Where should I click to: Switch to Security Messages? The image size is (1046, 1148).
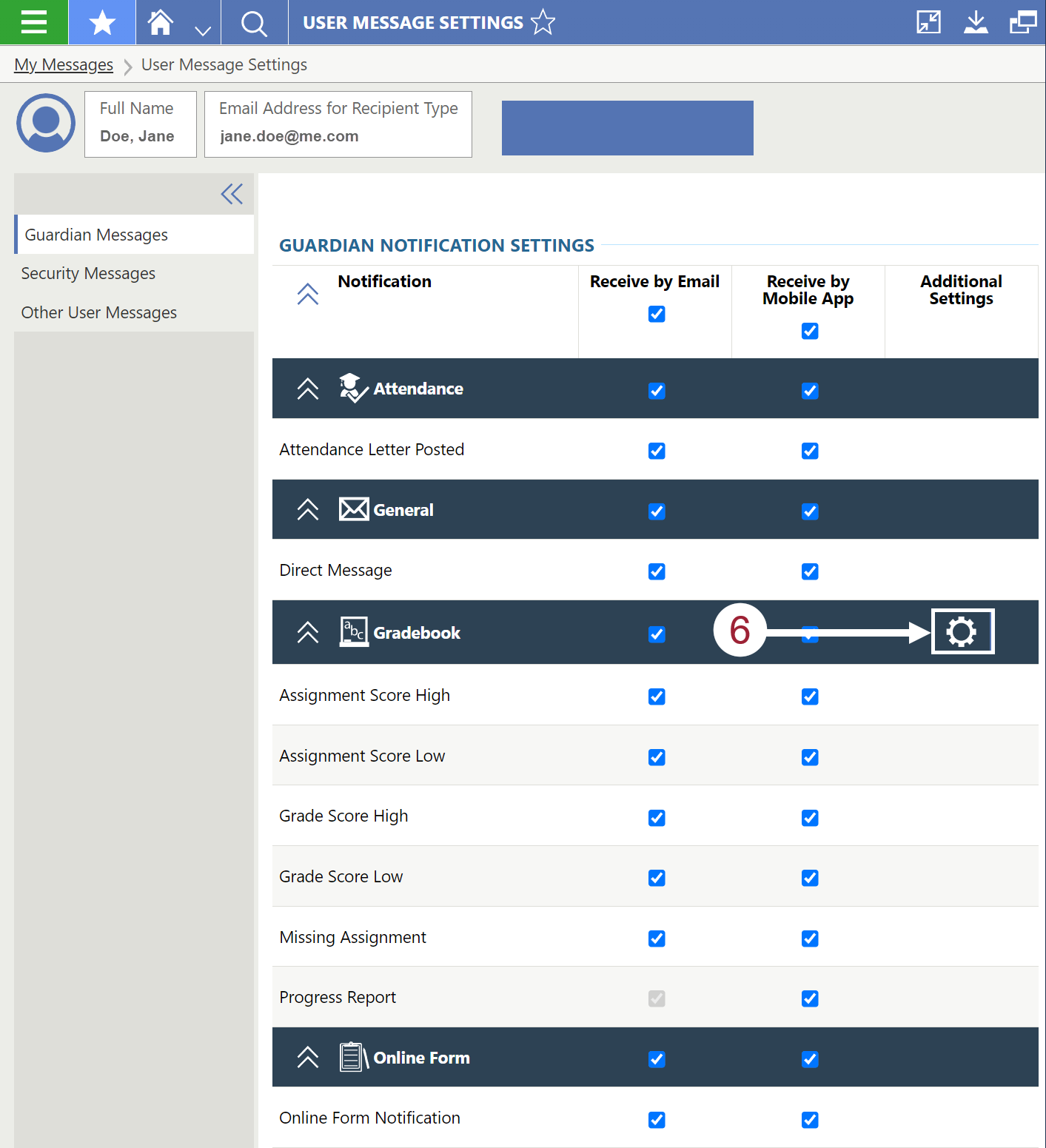click(x=88, y=273)
